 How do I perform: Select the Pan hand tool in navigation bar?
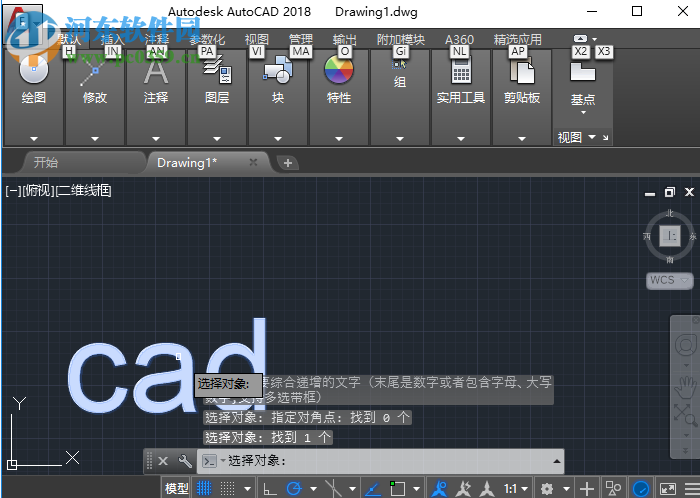tap(685, 387)
